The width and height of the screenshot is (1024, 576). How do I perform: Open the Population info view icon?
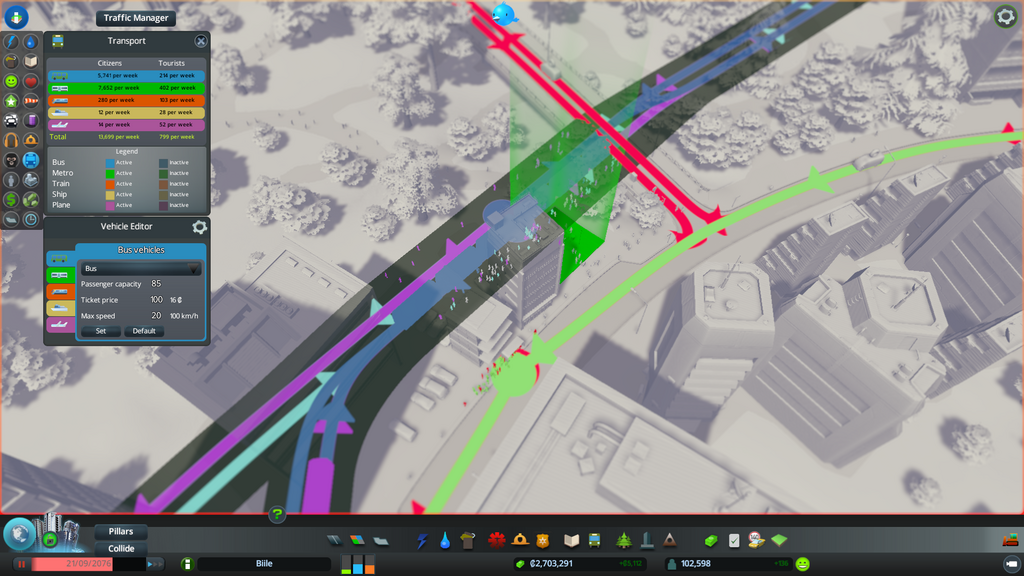point(11,180)
